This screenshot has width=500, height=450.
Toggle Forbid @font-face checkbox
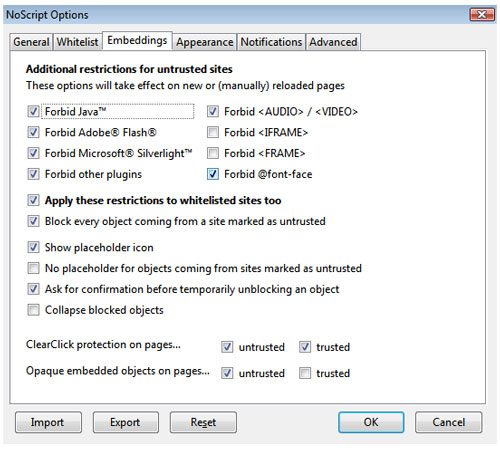pos(213,174)
